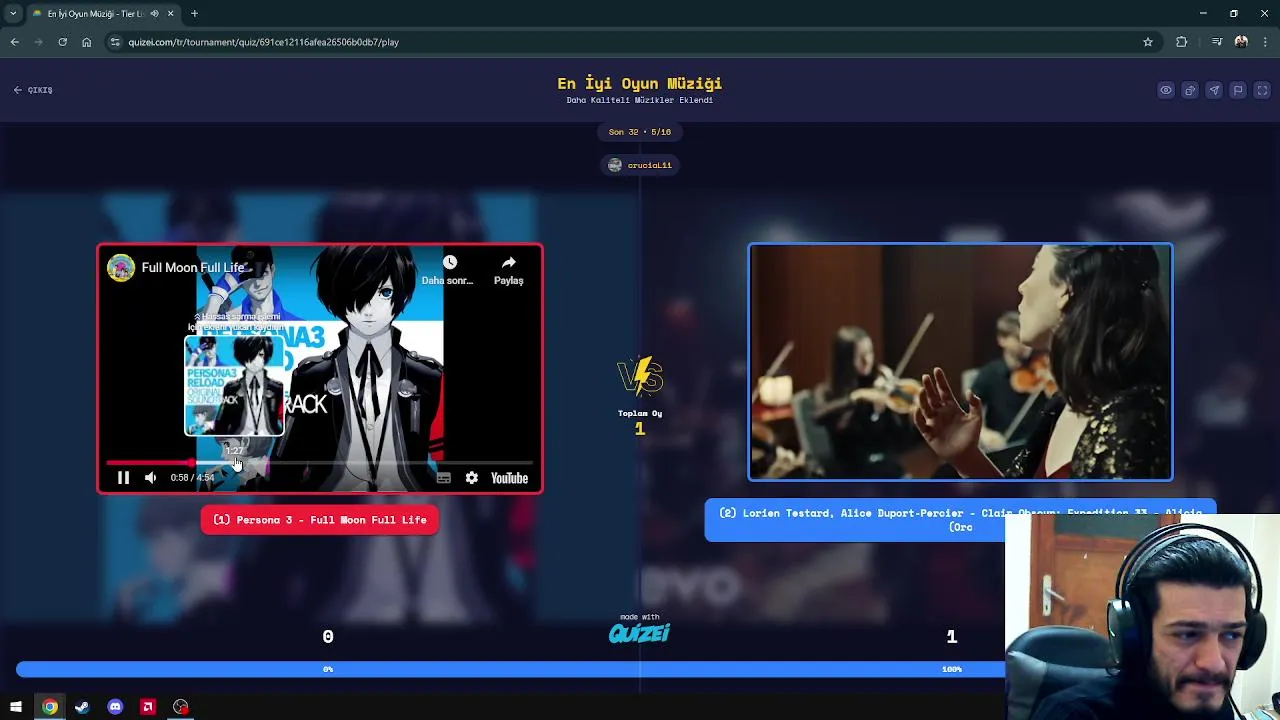Open Discord from the taskbar
The image size is (1280, 720).
click(x=115, y=707)
